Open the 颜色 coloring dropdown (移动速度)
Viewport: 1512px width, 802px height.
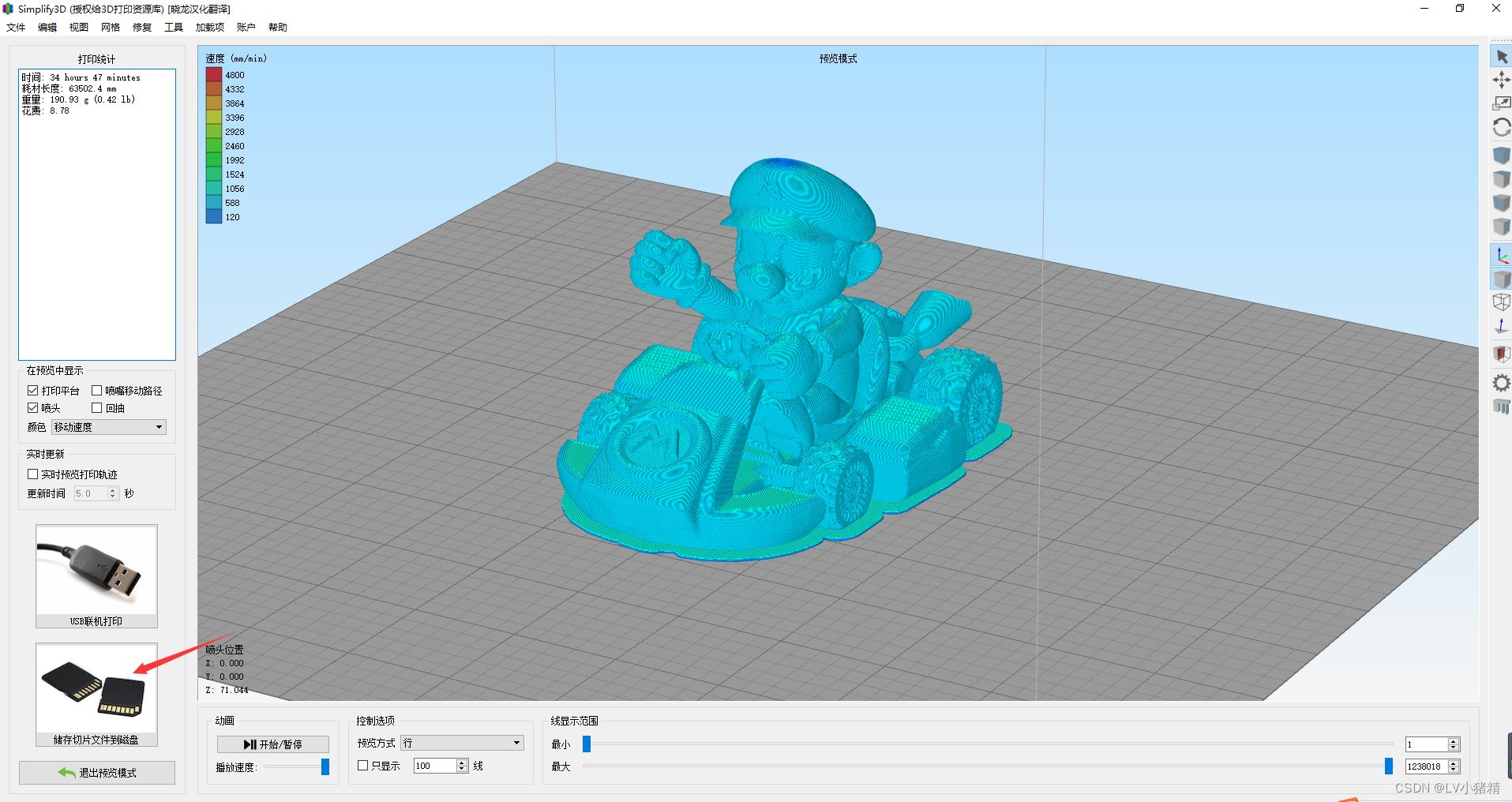pos(109,427)
